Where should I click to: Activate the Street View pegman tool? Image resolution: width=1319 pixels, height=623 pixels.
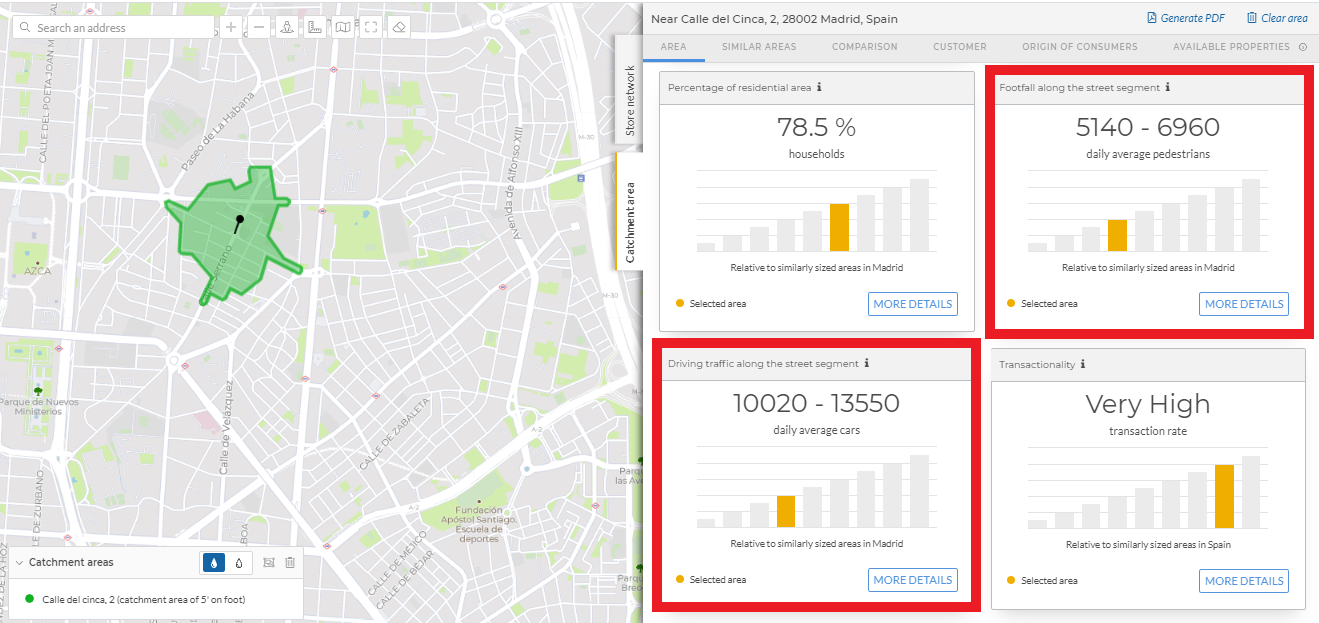click(287, 27)
